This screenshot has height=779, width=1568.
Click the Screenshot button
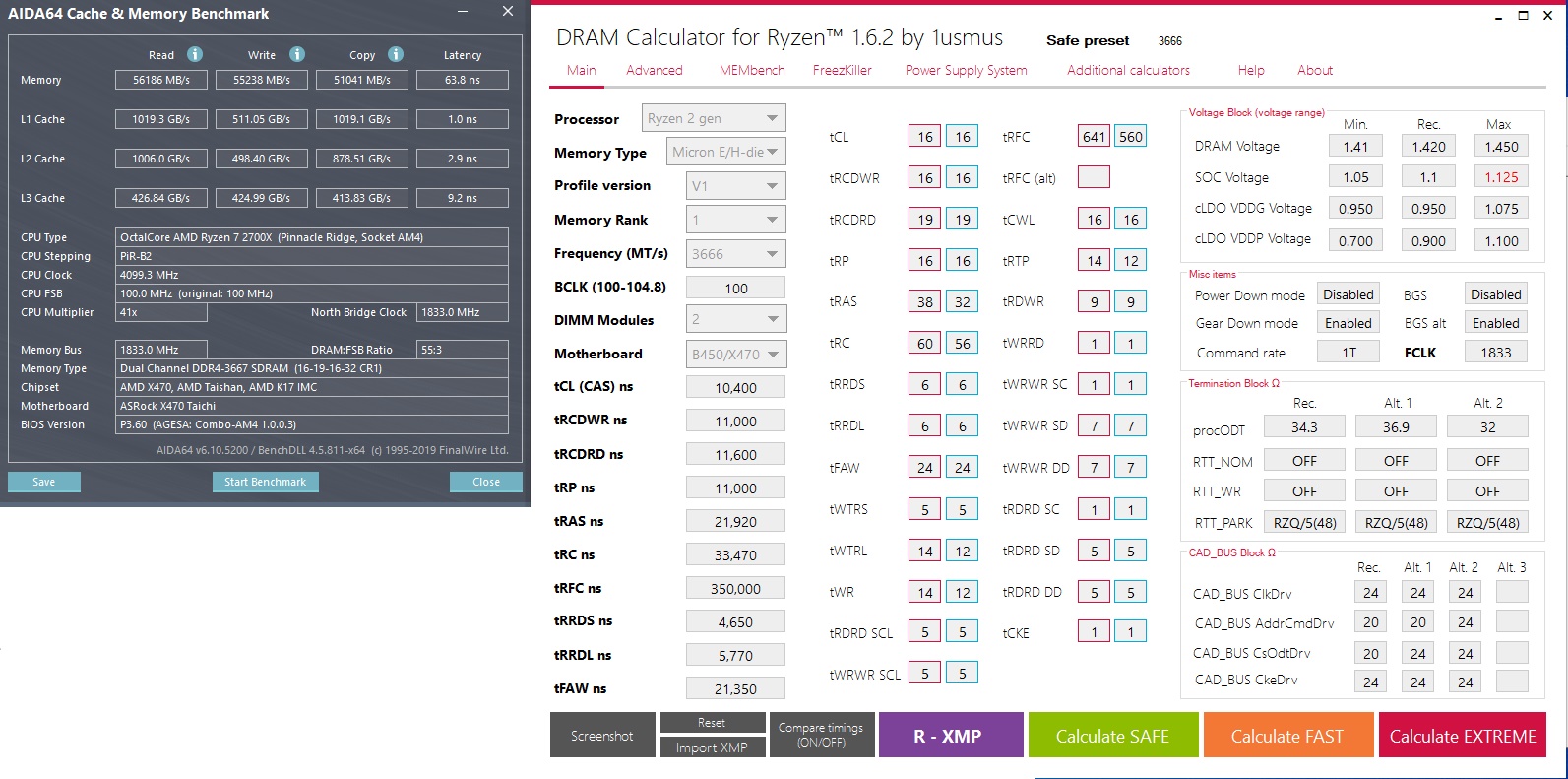[x=602, y=736]
